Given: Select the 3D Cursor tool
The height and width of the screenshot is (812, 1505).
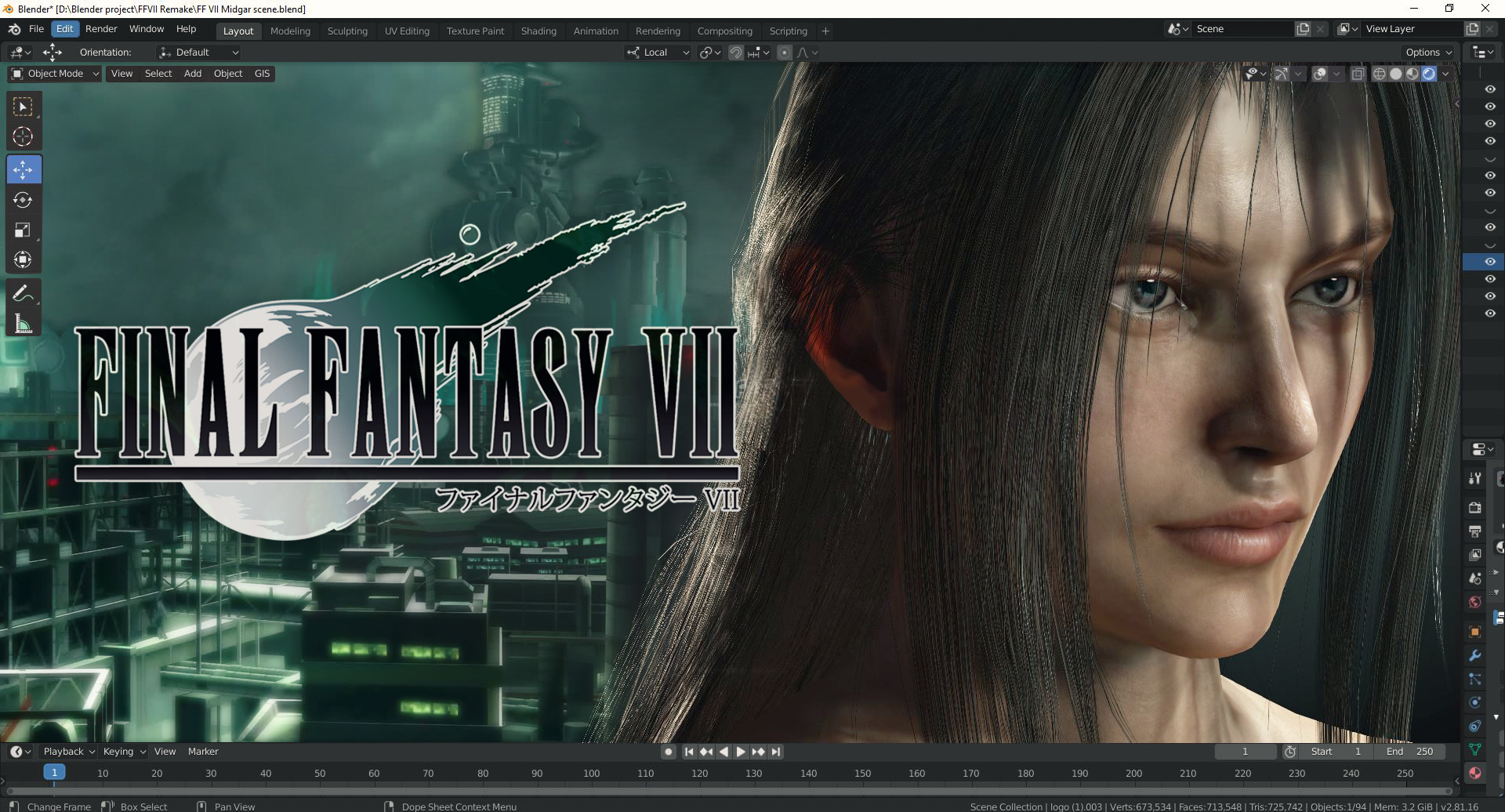Looking at the screenshot, I should pos(23,136).
